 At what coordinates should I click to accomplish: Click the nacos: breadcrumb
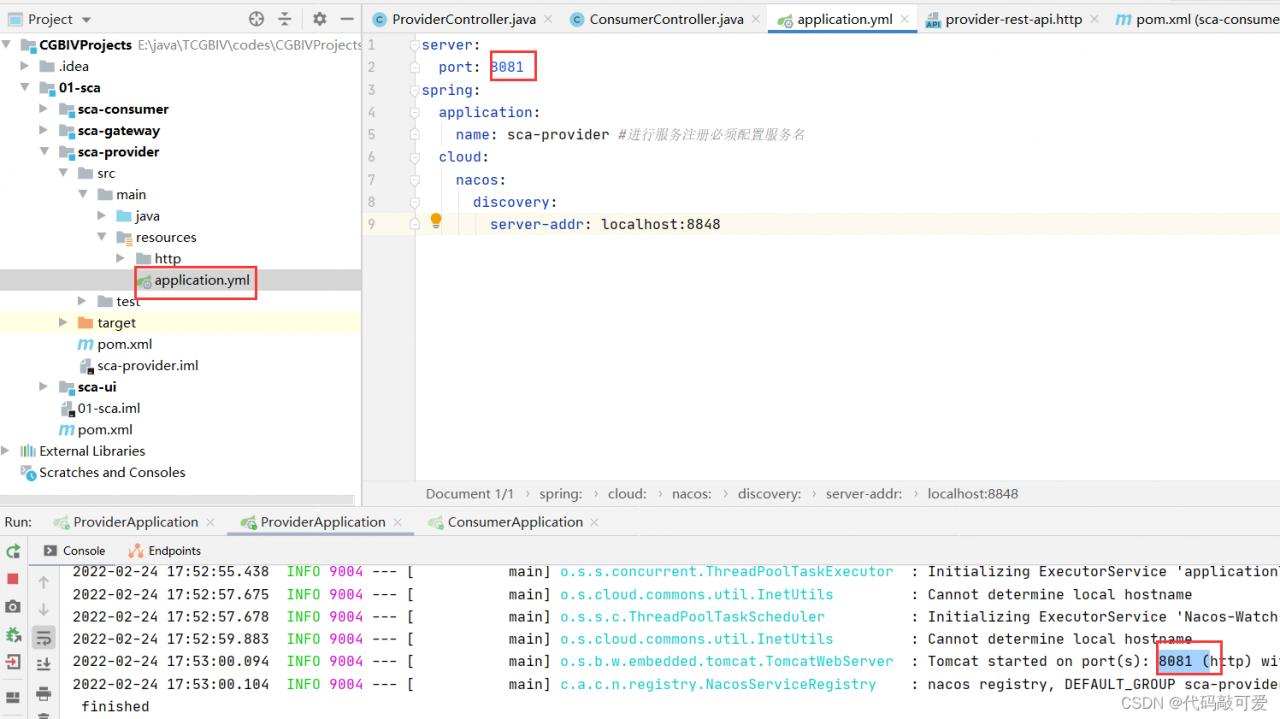click(x=692, y=494)
